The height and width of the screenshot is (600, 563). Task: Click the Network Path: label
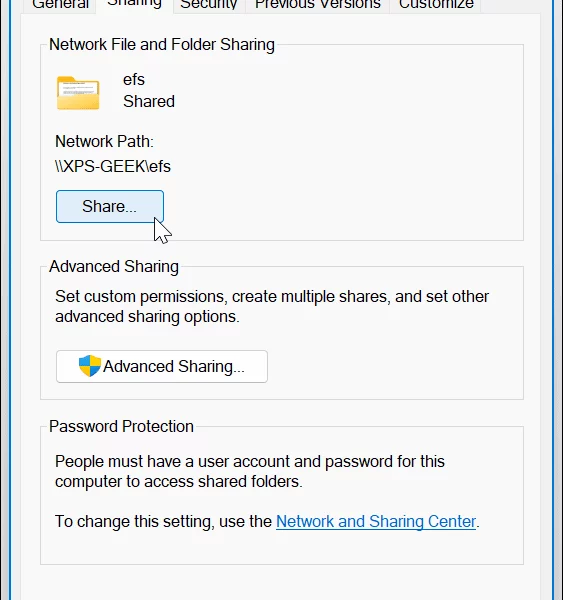coord(104,142)
